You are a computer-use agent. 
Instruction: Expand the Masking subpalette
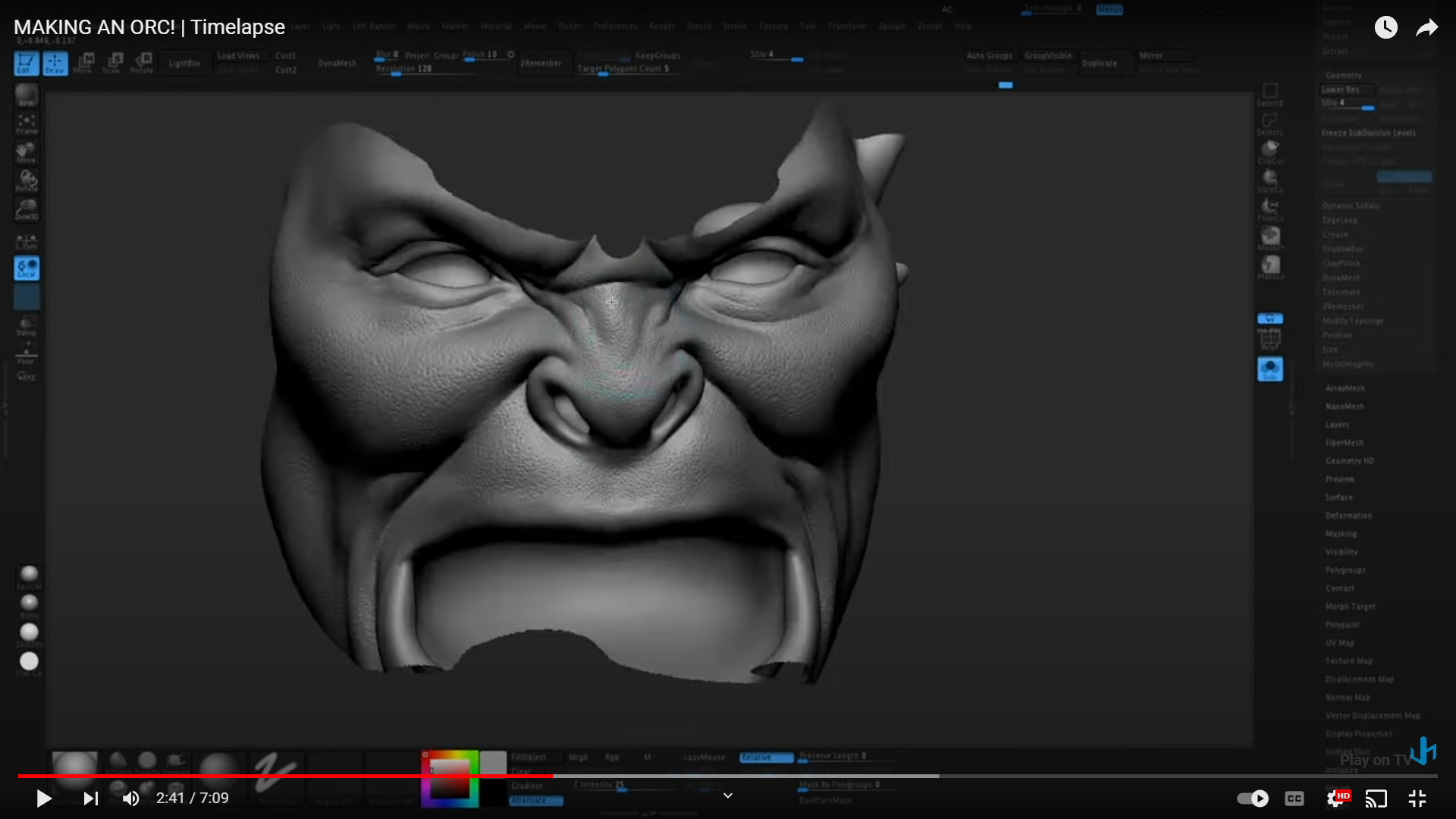(1341, 534)
